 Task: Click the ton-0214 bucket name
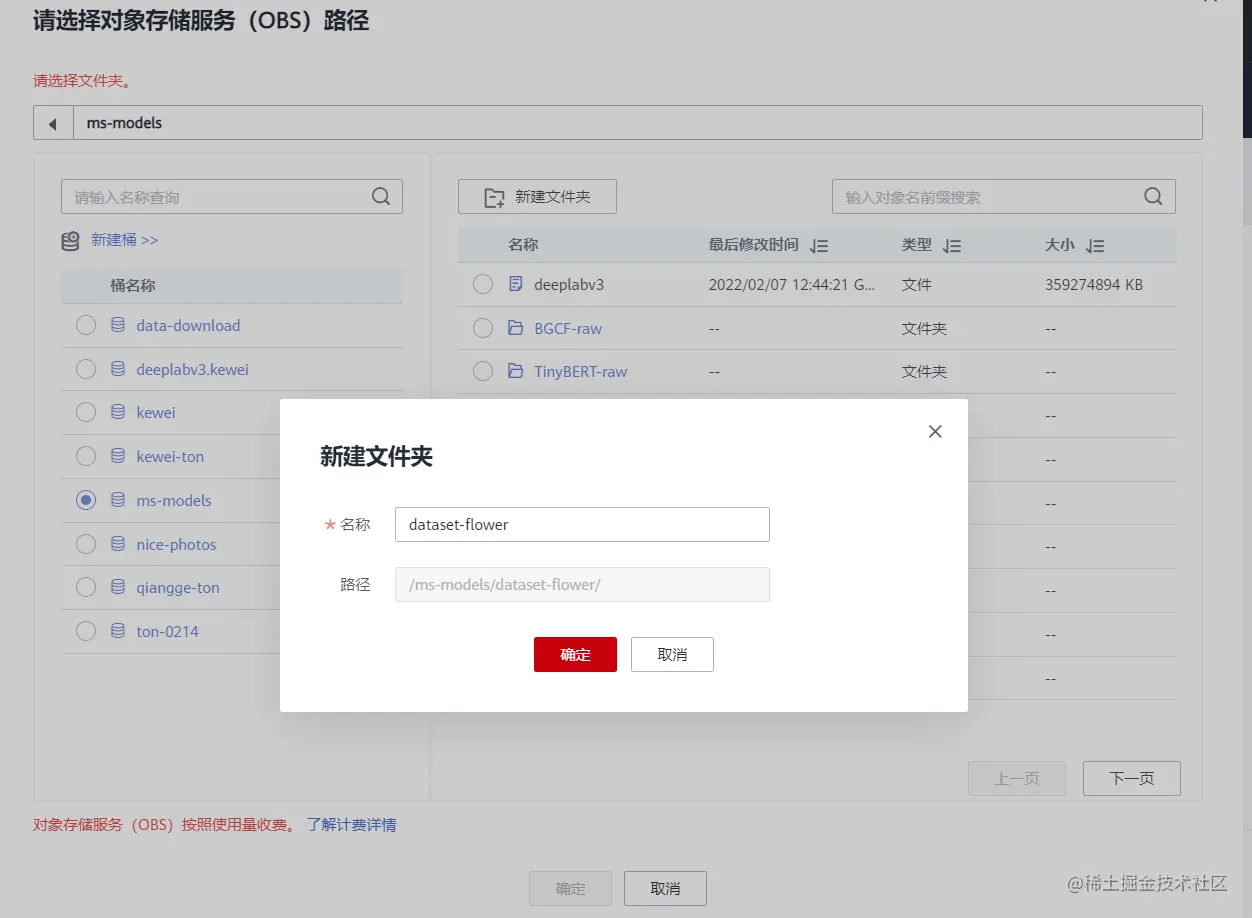coord(167,631)
